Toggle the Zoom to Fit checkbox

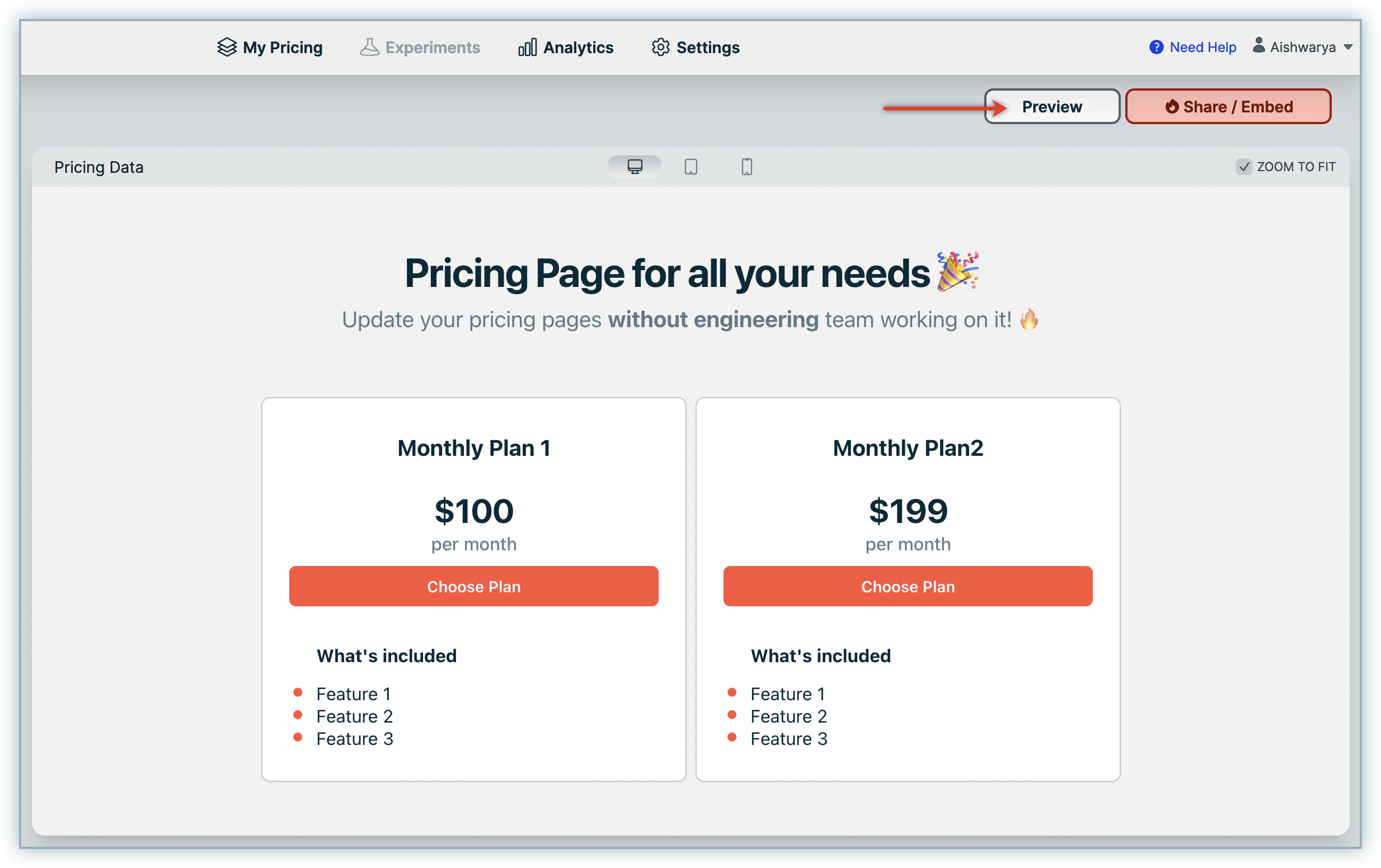(1243, 167)
